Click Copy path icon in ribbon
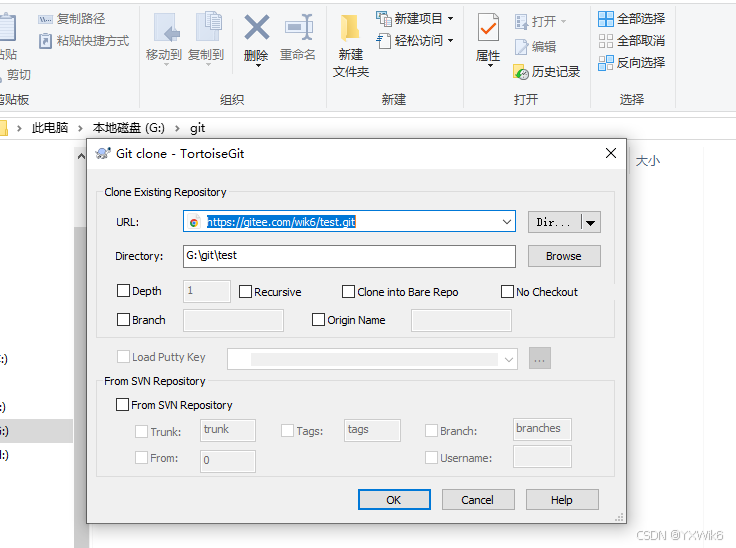 [x=45, y=19]
